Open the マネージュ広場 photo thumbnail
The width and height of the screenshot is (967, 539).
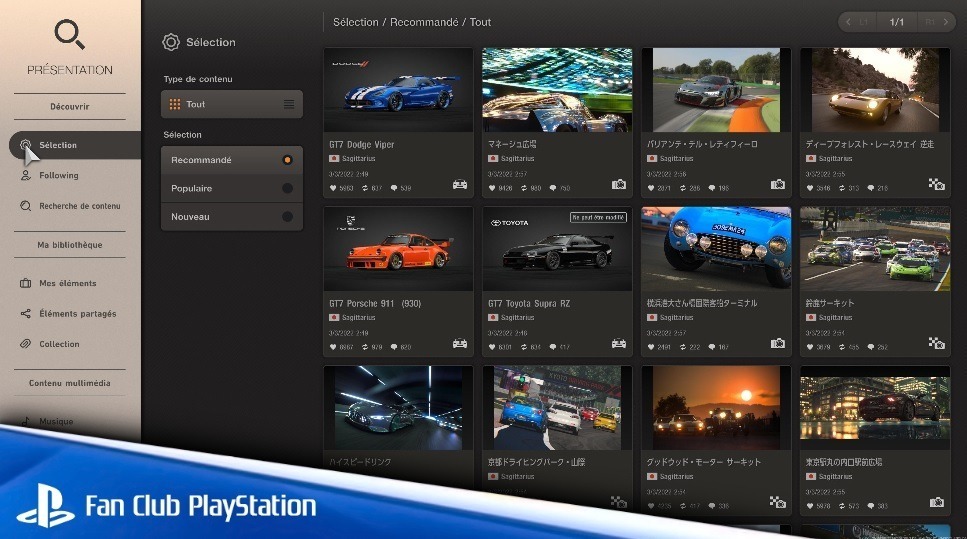(557, 90)
